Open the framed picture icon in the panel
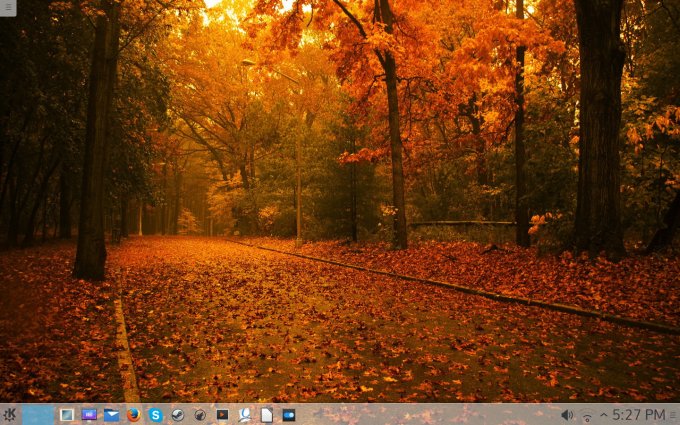This screenshot has width=680, height=425. 67,415
